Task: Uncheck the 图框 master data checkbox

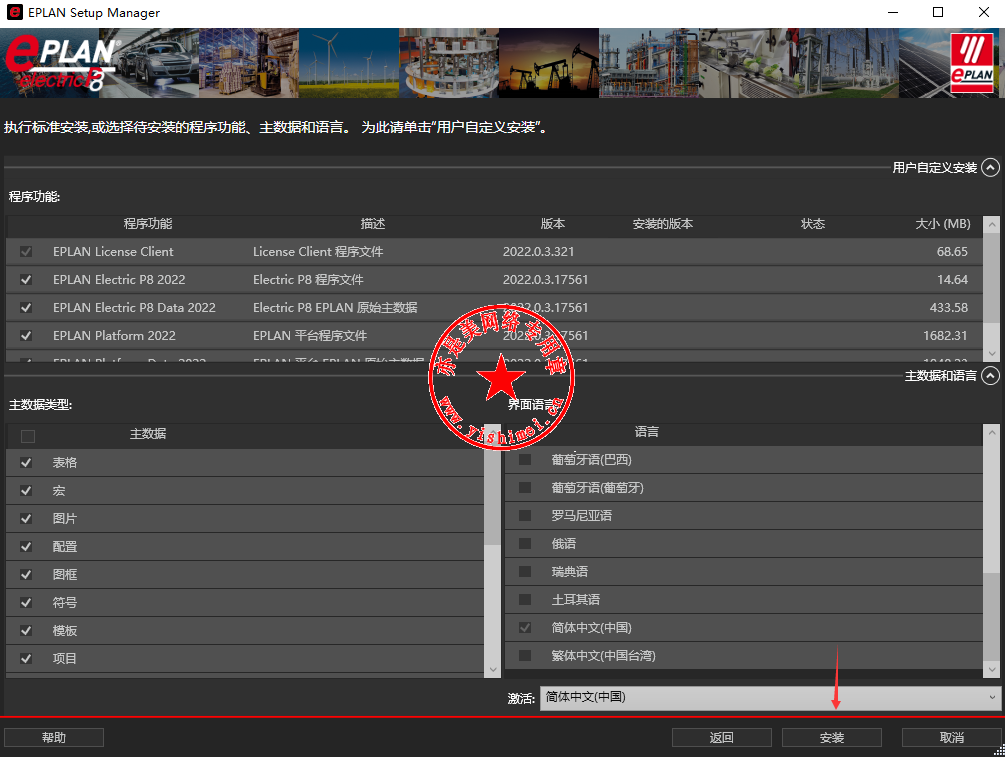Action: pyautogui.click(x=26, y=575)
